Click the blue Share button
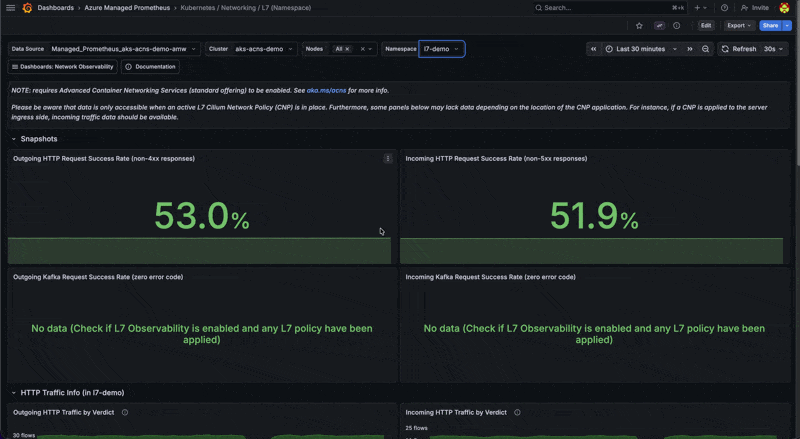This screenshot has height=439, width=800. coord(770,26)
